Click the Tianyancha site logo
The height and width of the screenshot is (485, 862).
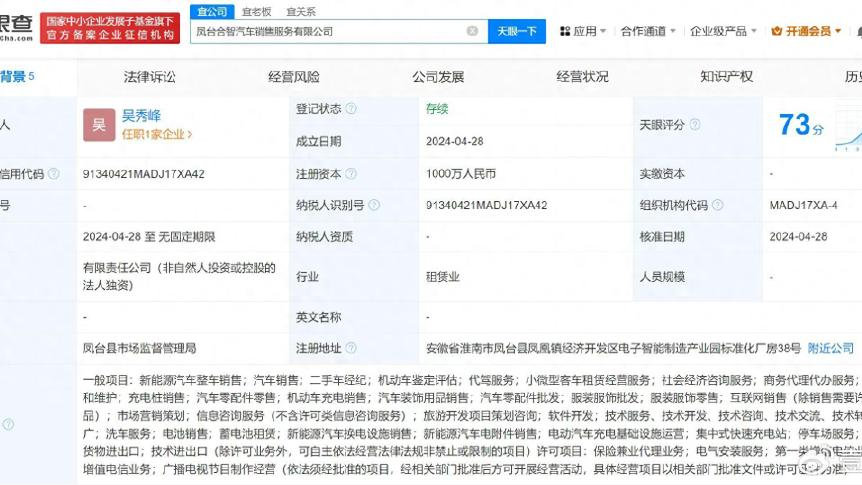tap(16, 29)
